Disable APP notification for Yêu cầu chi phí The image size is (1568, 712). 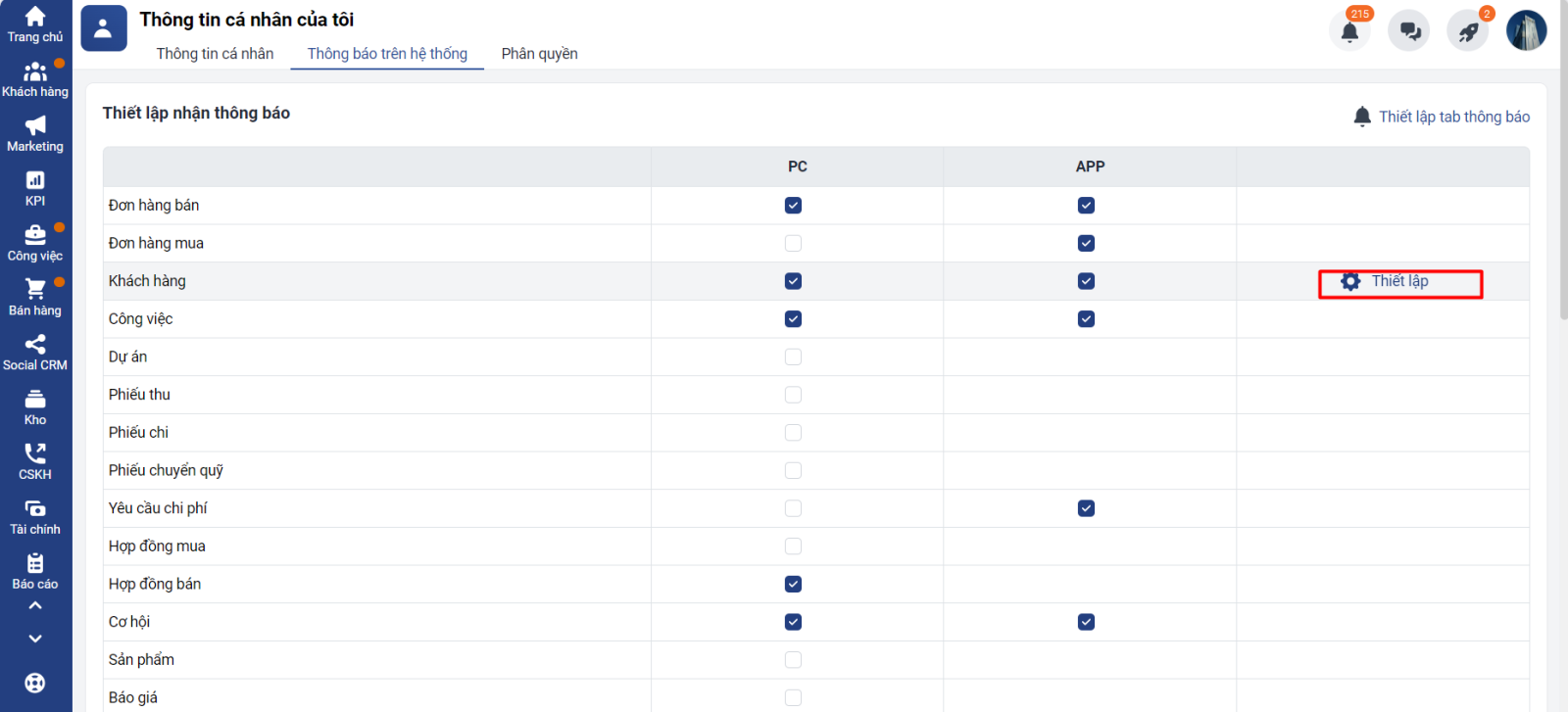tap(1086, 508)
